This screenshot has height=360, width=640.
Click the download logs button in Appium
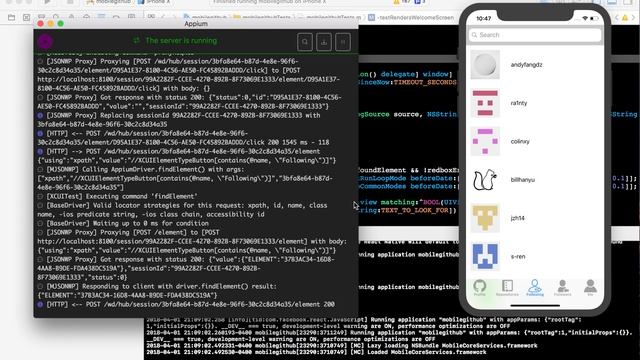324,42
